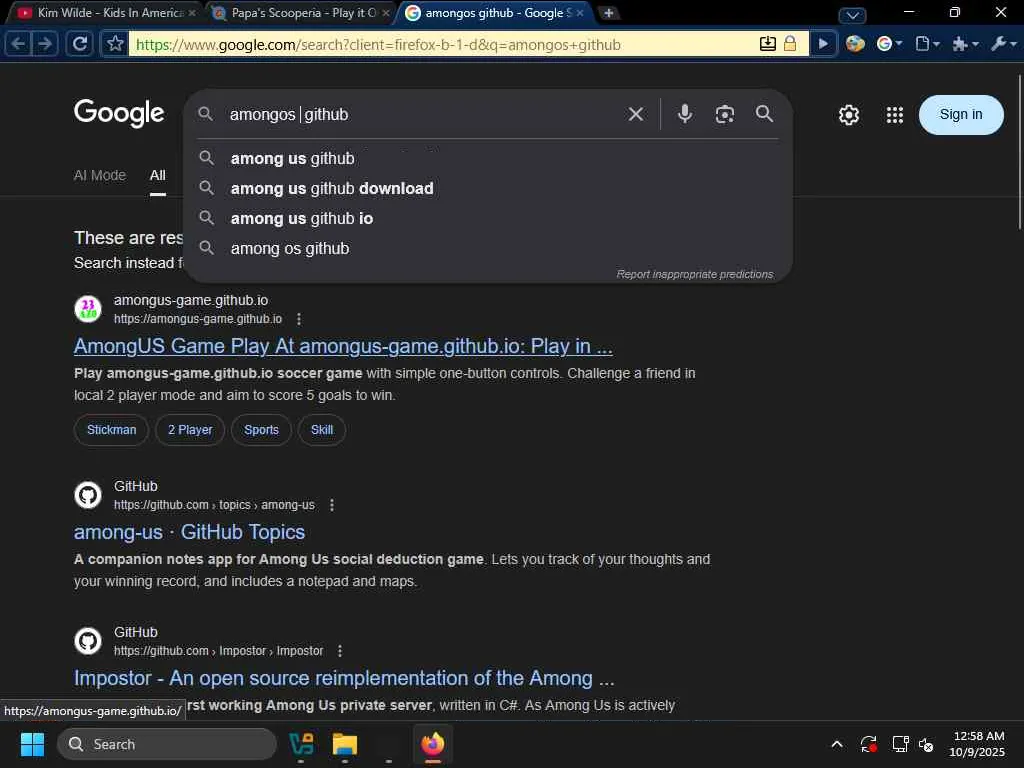Screen dimensions: 1024x768
Task: Click the Sign in button
Action: point(961,115)
